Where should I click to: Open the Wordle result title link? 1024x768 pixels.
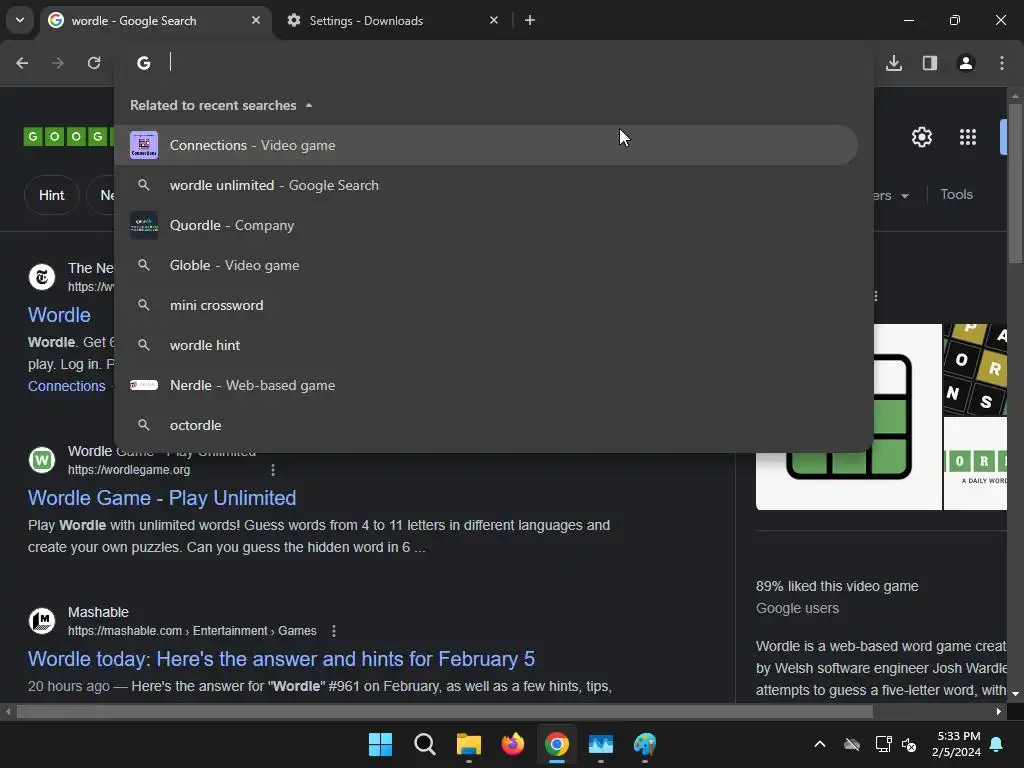click(59, 315)
